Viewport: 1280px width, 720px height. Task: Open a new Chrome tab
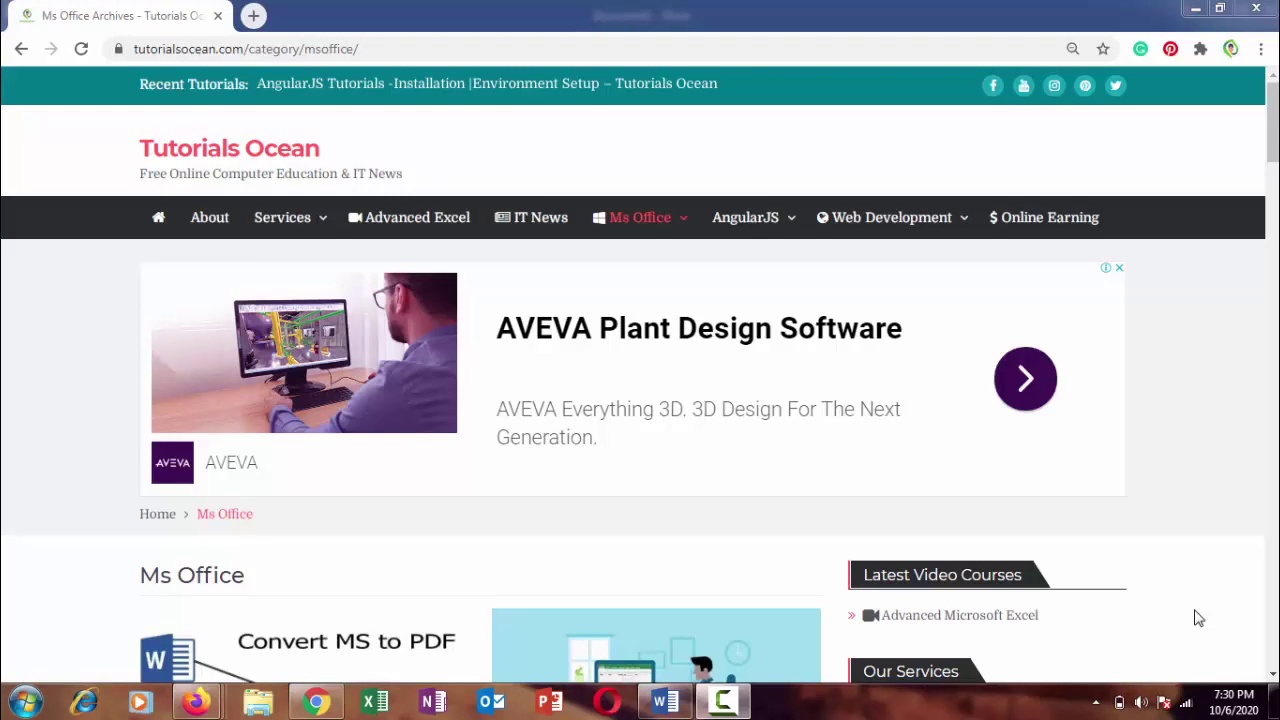point(253,16)
